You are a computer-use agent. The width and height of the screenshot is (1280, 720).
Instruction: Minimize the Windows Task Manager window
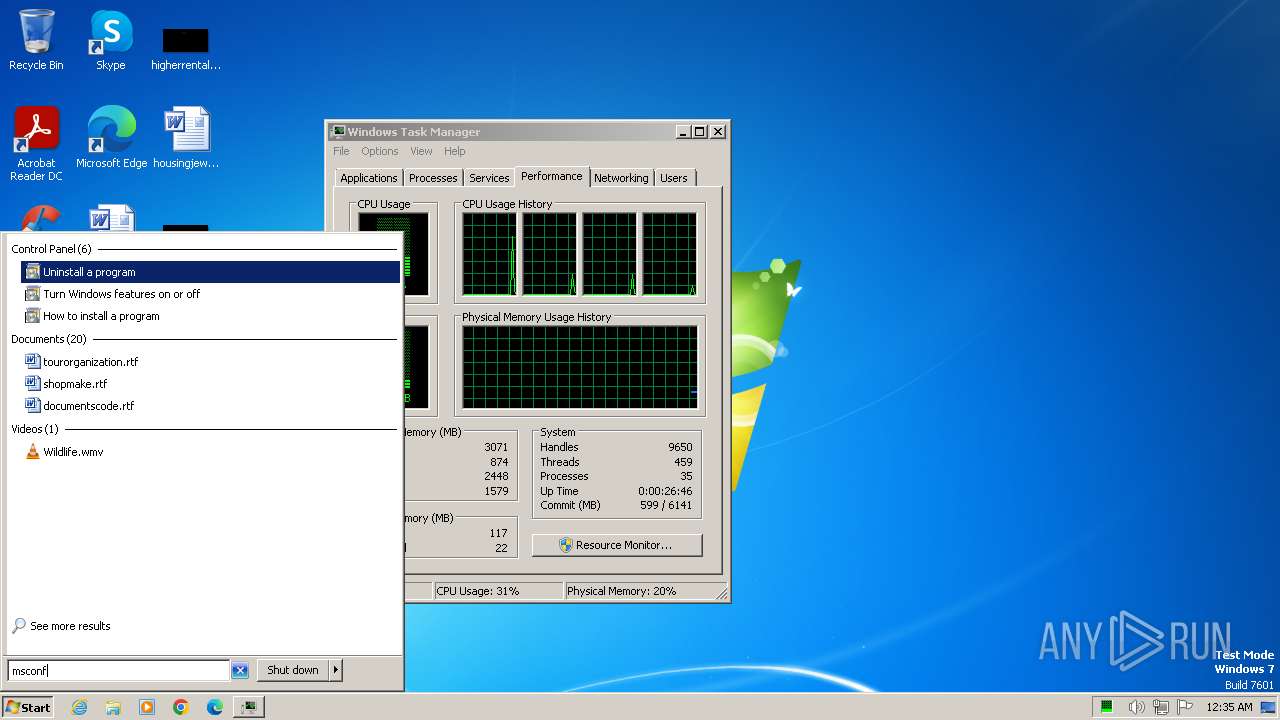coord(683,131)
